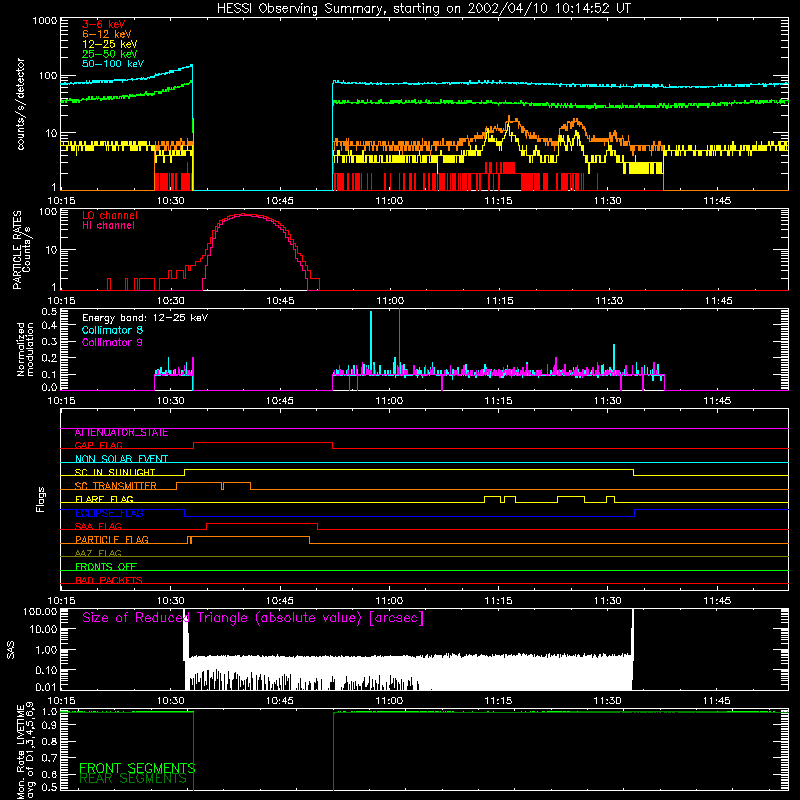Click the 10:30 time label under the SAS panel
Screen dimensions: 800x800
[170, 701]
